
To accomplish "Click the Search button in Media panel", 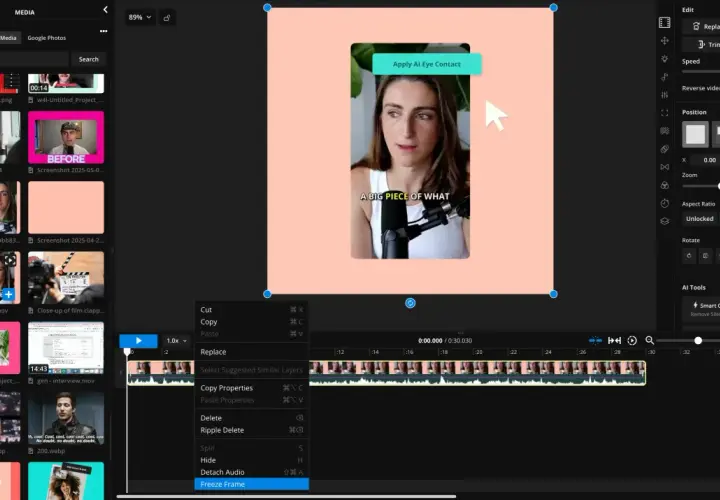I will pyautogui.click(x=89, y=59).
